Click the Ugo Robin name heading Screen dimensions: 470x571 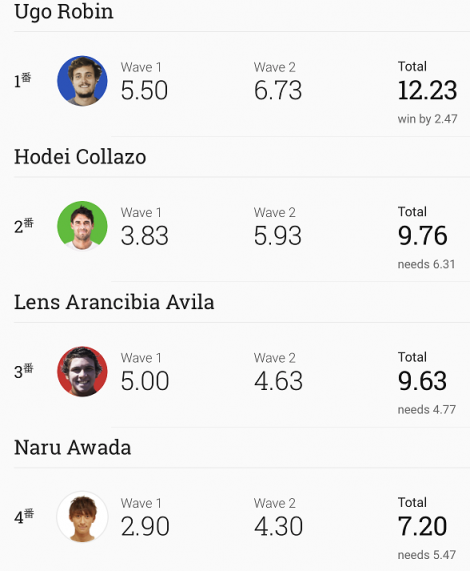coord(64,12)
